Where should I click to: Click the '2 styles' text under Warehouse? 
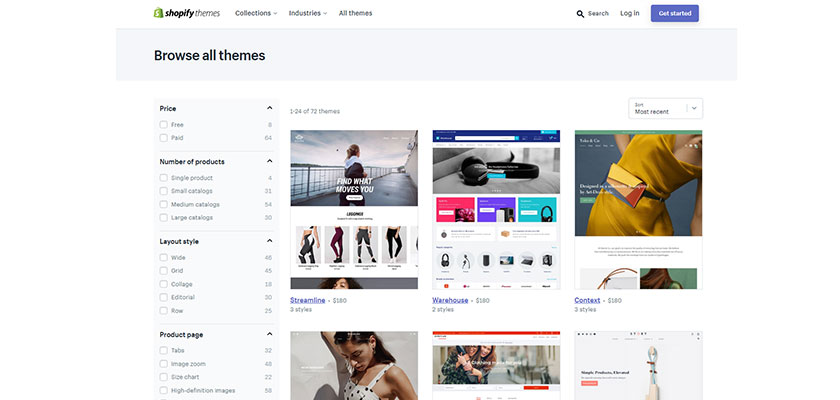tap(443, 310)
